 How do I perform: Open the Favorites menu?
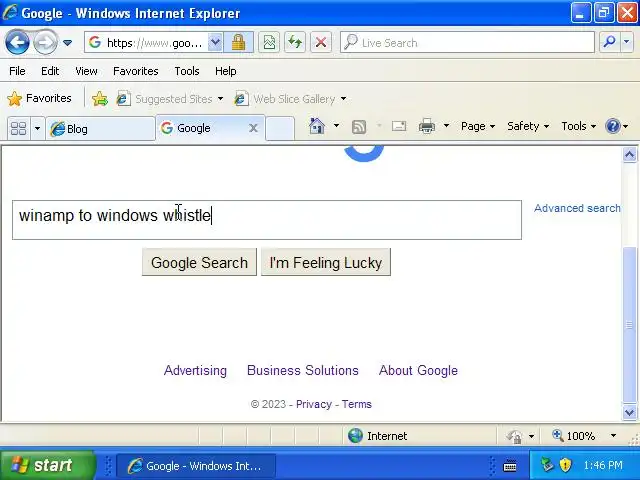click(x=136, y=71)
